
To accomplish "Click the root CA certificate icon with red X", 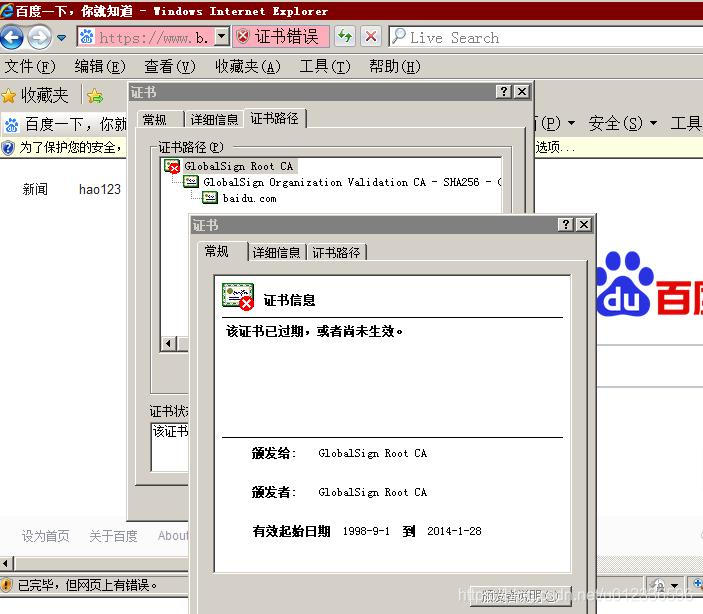I will (x=172, y=166).
